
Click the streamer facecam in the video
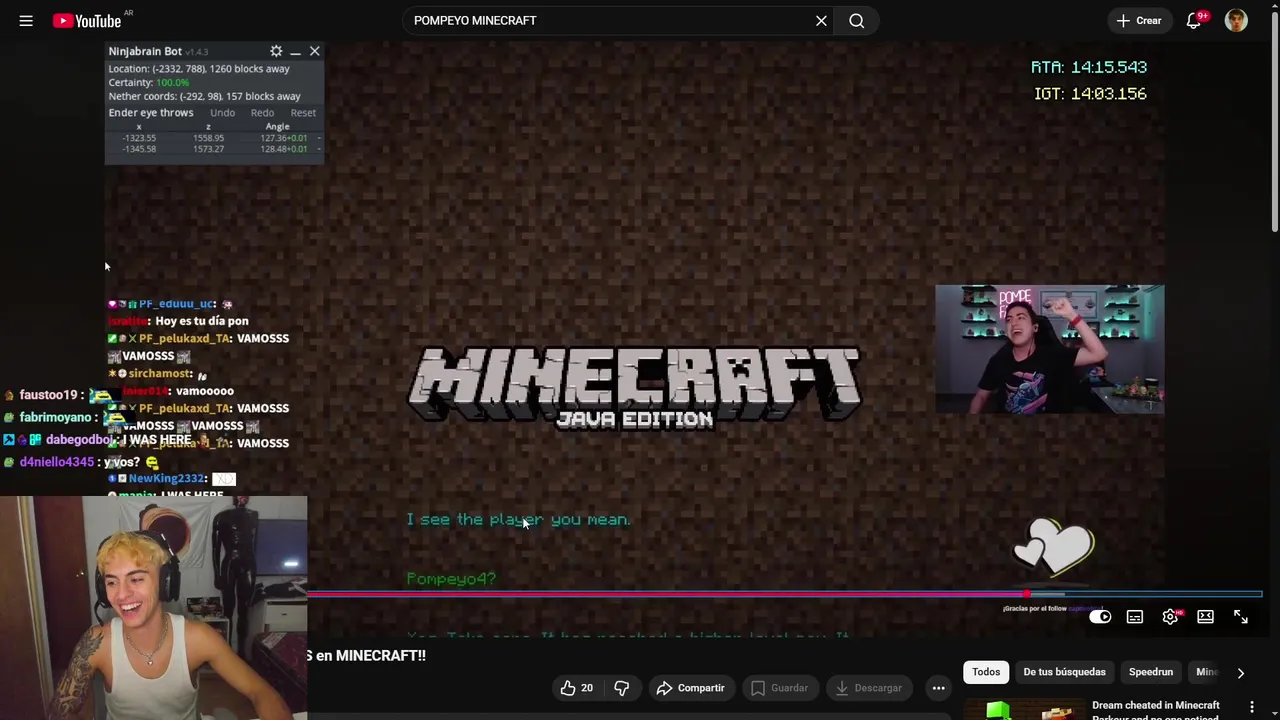[x=1049, y=349]
